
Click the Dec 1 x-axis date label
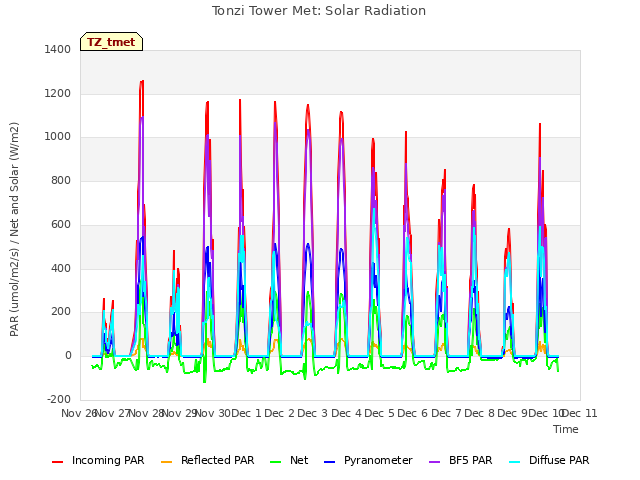pyautogui.click(x=246, y=413)
